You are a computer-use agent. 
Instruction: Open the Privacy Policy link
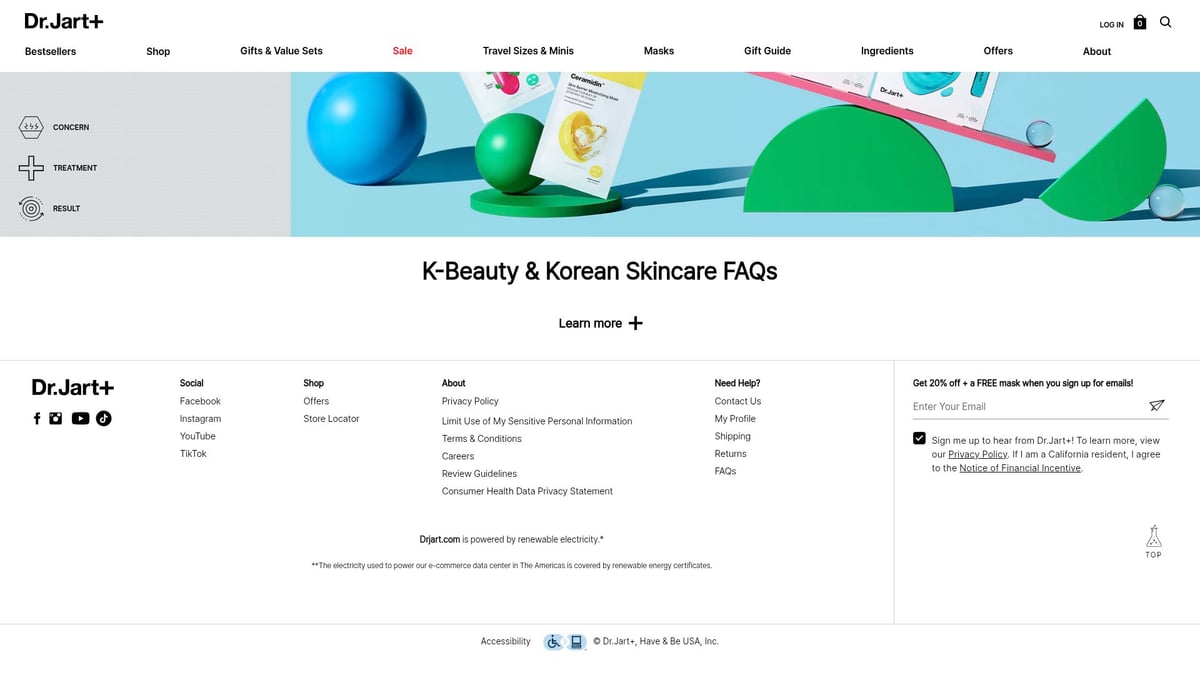[x=468, y=401]
